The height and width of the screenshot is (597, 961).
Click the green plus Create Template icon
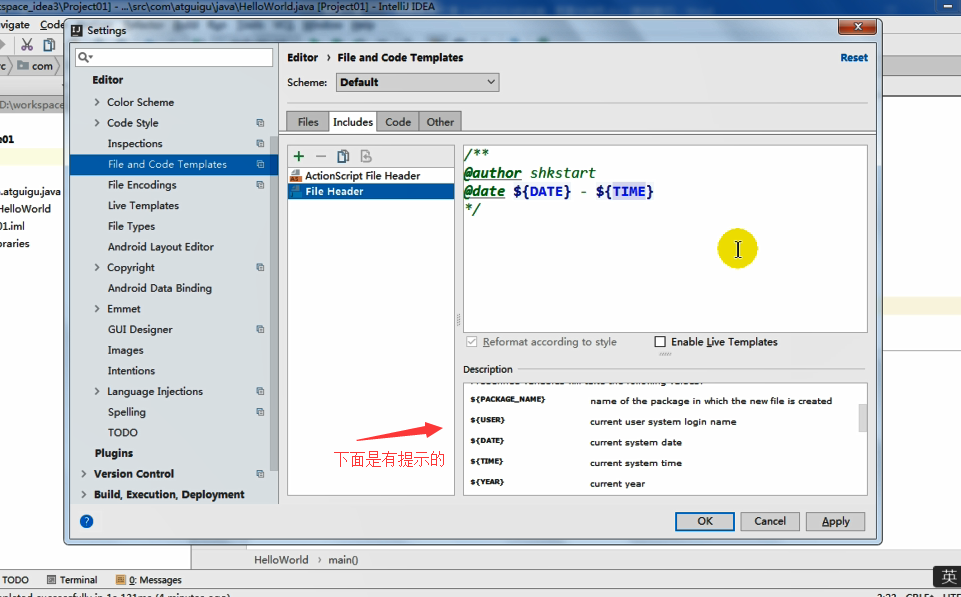point(298,156)
